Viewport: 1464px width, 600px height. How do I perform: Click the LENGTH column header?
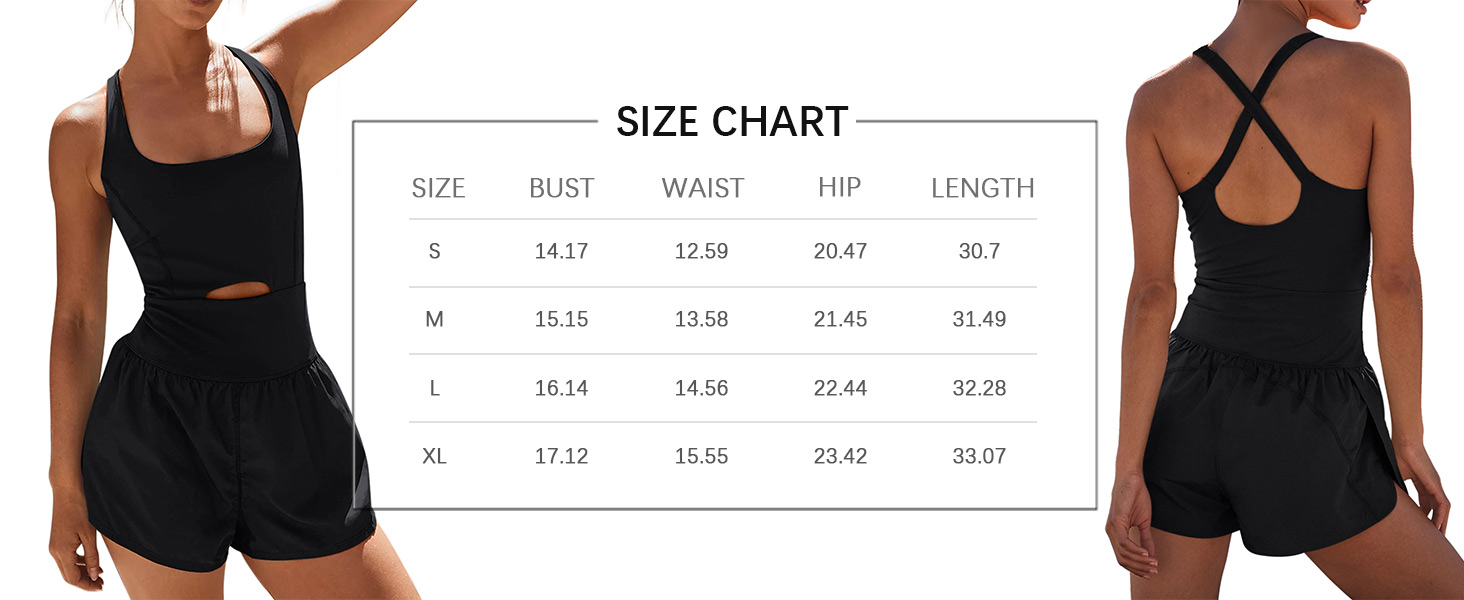pos(982,188)
